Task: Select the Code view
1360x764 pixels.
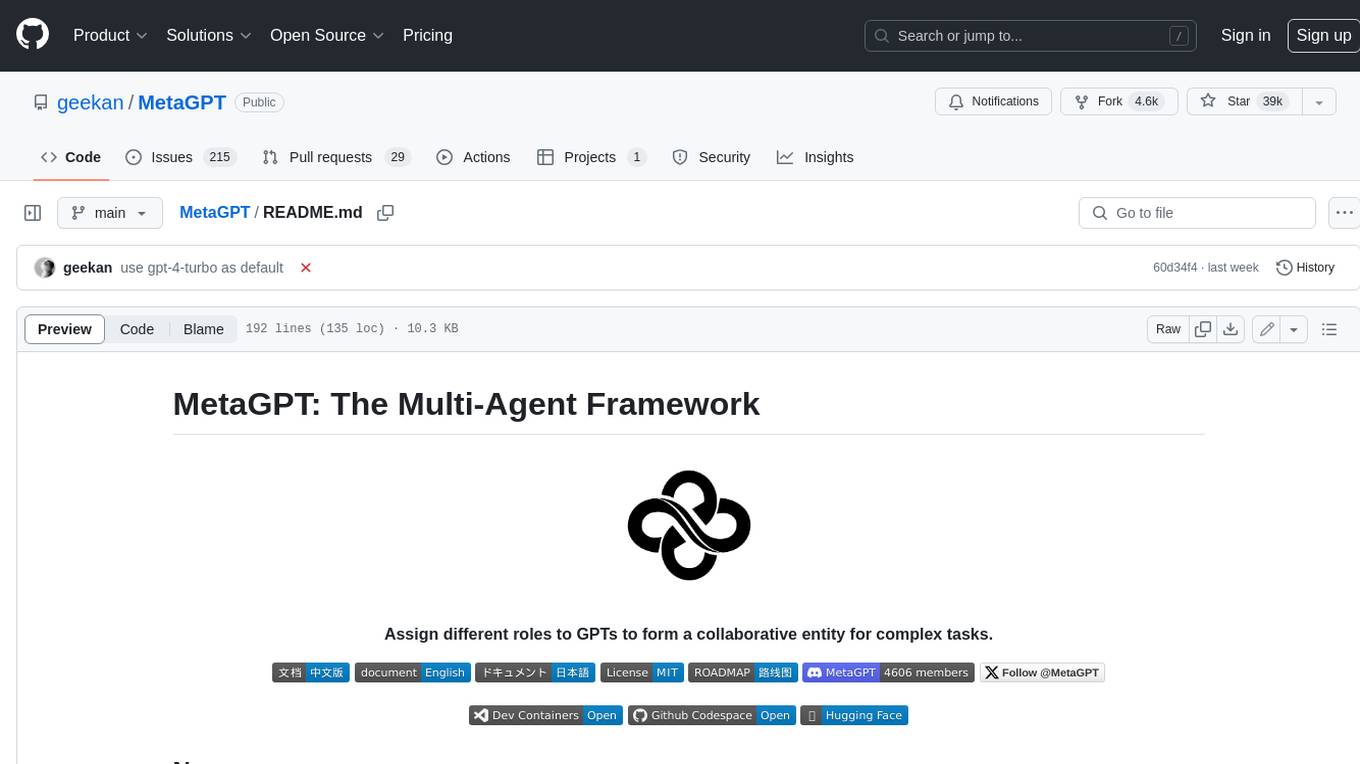Action: (137, 329)
